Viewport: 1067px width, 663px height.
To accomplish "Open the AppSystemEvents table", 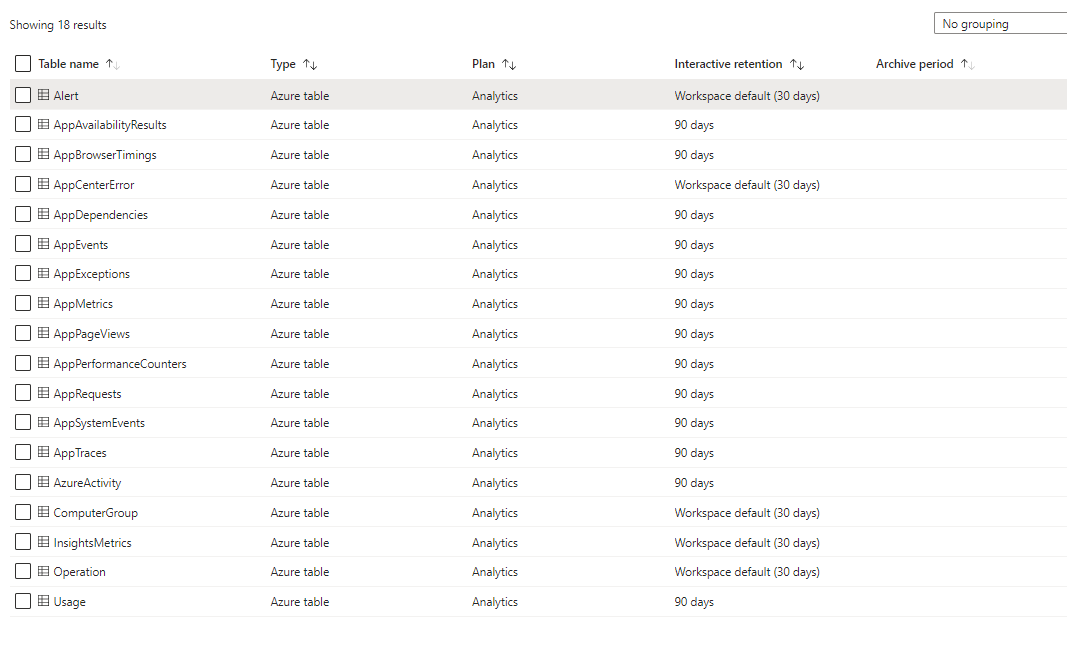I will pyautogui.click(x=99, y=423).
